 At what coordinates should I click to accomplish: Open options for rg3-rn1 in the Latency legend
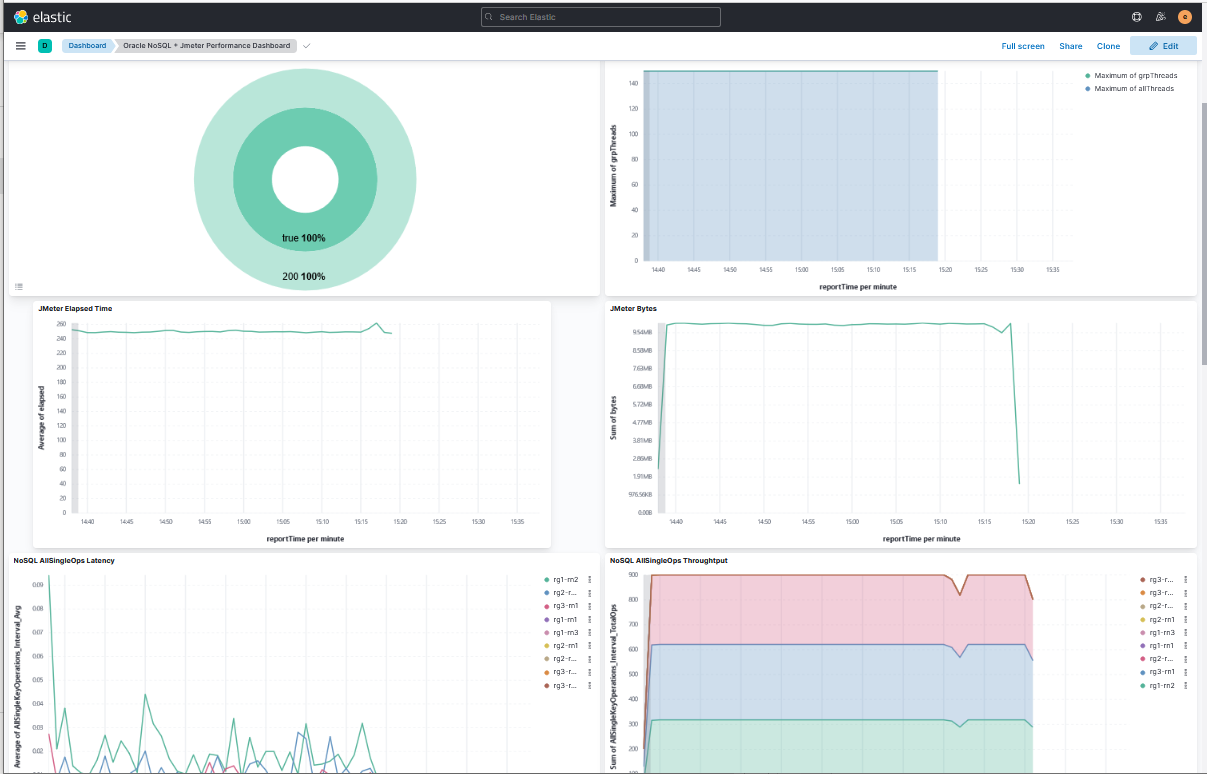pyautogui.click(x=589, y=606)
